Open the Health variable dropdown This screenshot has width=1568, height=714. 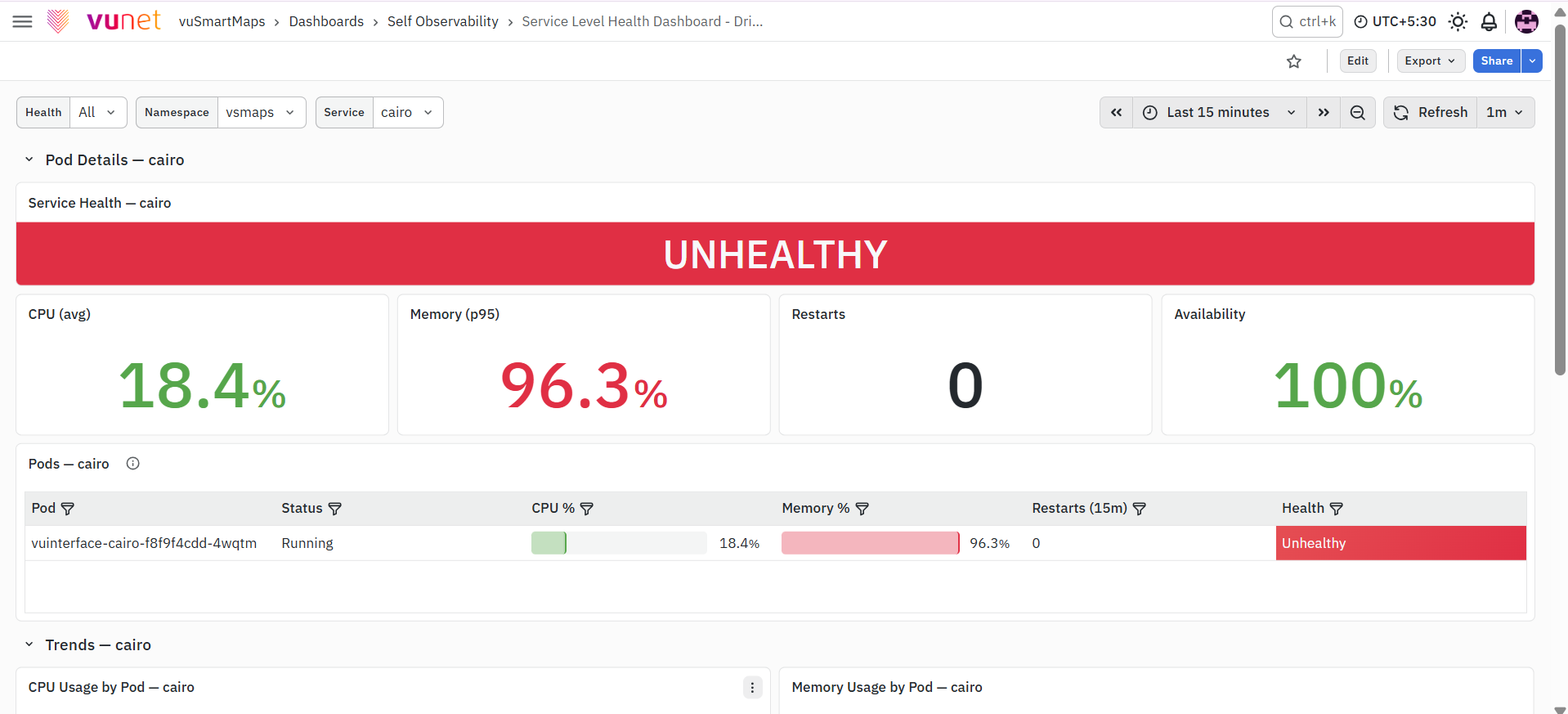coord(97,113)
